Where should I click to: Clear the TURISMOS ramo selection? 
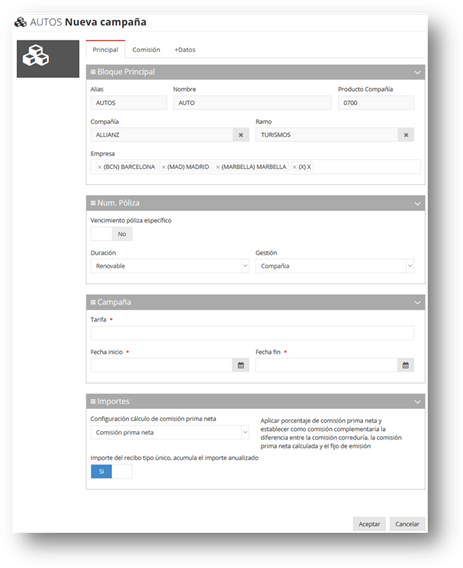(406, 135)
